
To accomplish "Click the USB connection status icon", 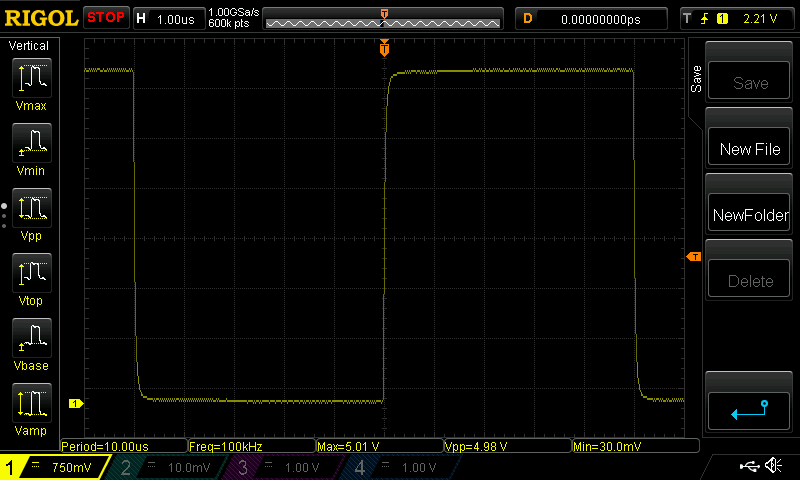I will click(x=749, y=466).
